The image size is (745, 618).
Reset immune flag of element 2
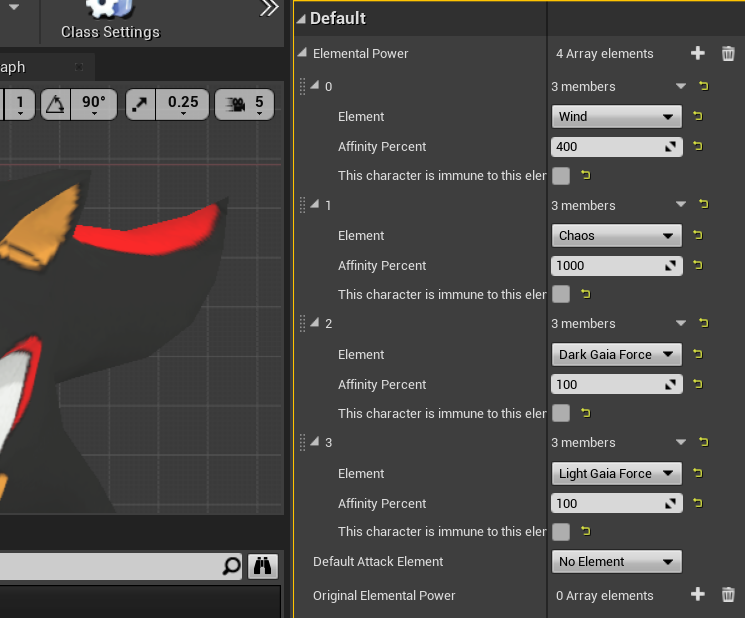coord(585,413)
